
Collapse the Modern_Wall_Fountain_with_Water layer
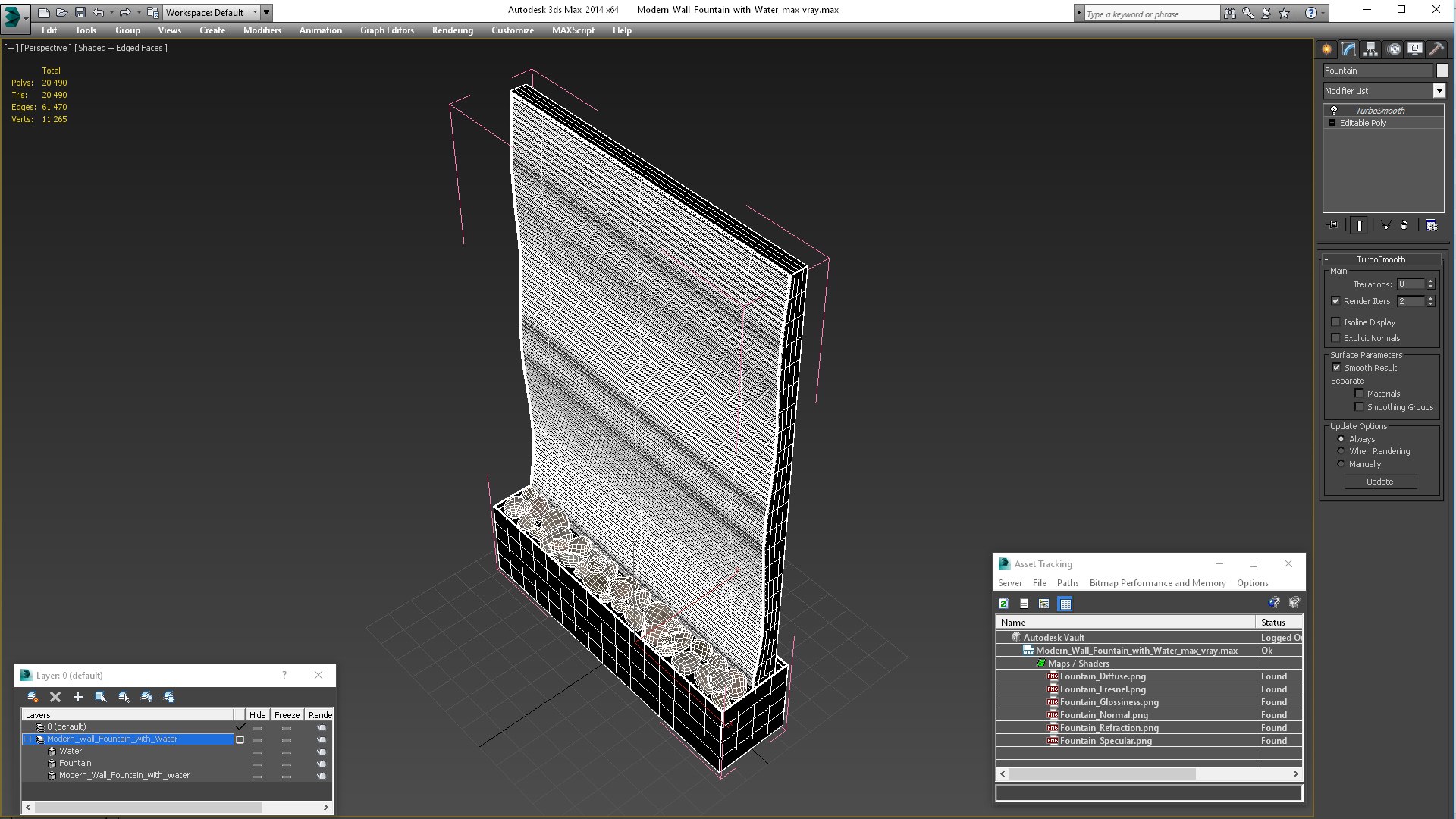[x=28, y=739]
